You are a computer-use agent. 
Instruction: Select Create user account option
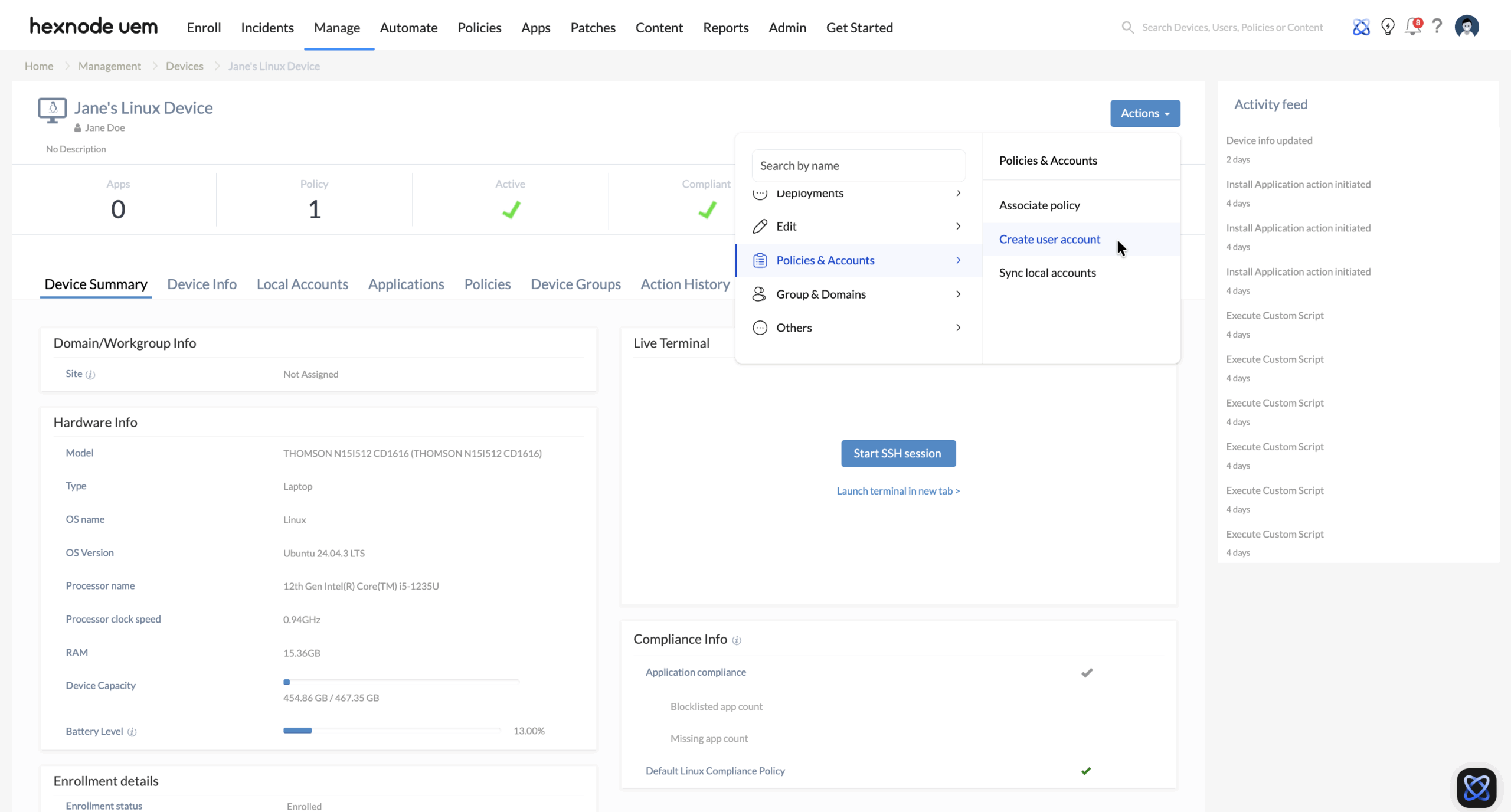click(x=1049, y=240)
